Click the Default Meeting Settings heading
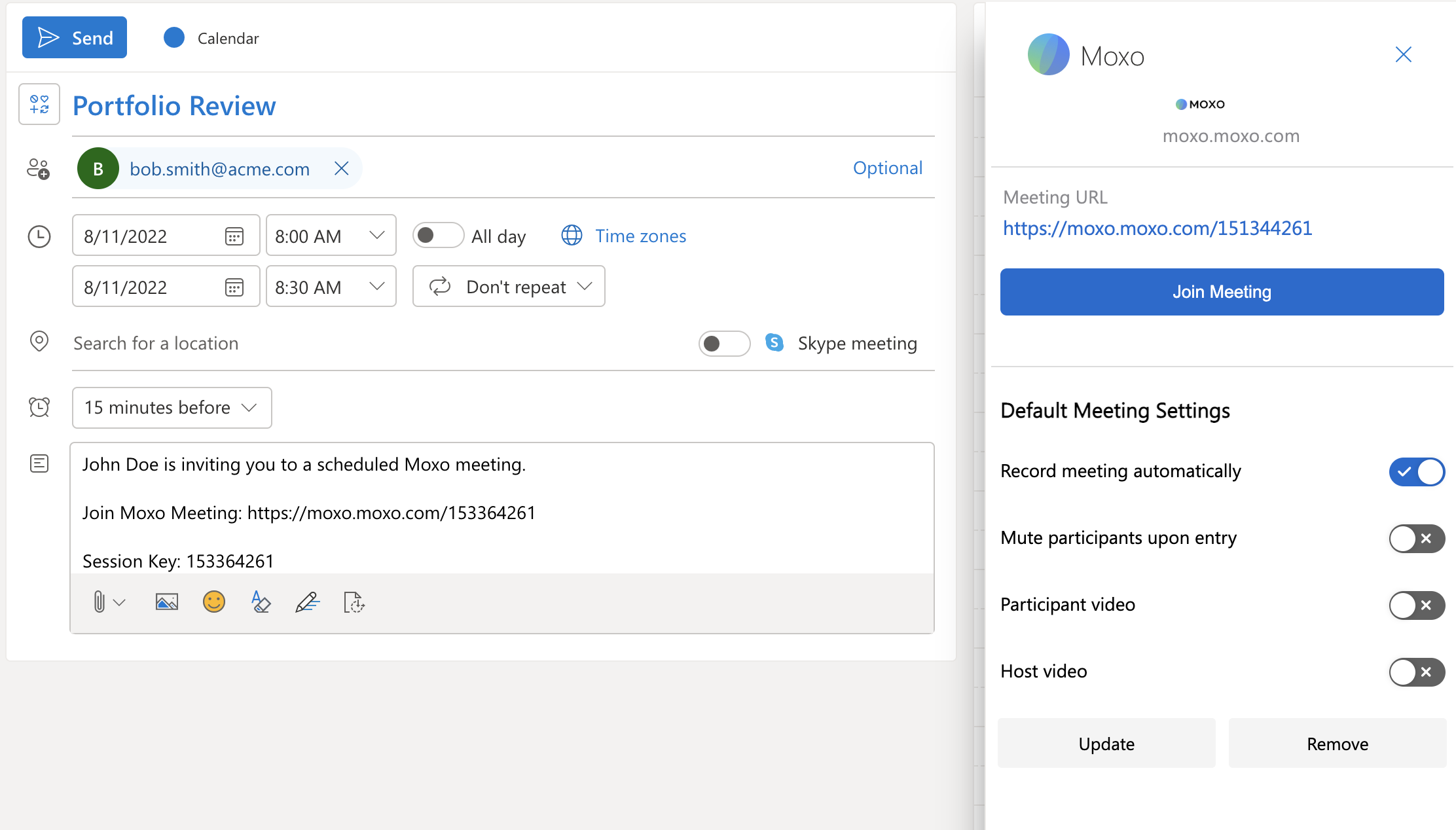Image resolution: width=1456 pixels, height=830 pixels. pos(1115,410)
